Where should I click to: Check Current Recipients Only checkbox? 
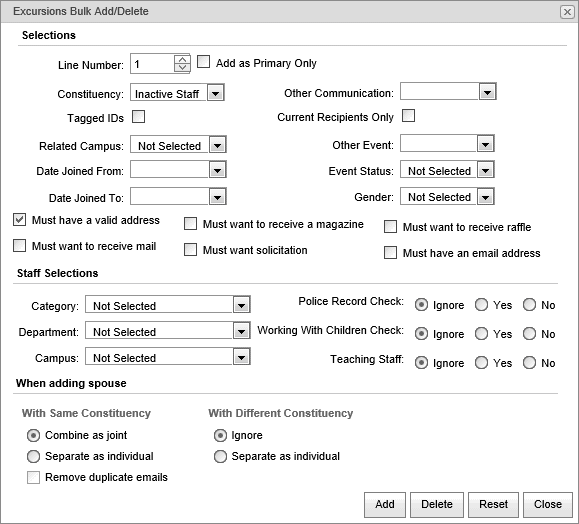408,115
